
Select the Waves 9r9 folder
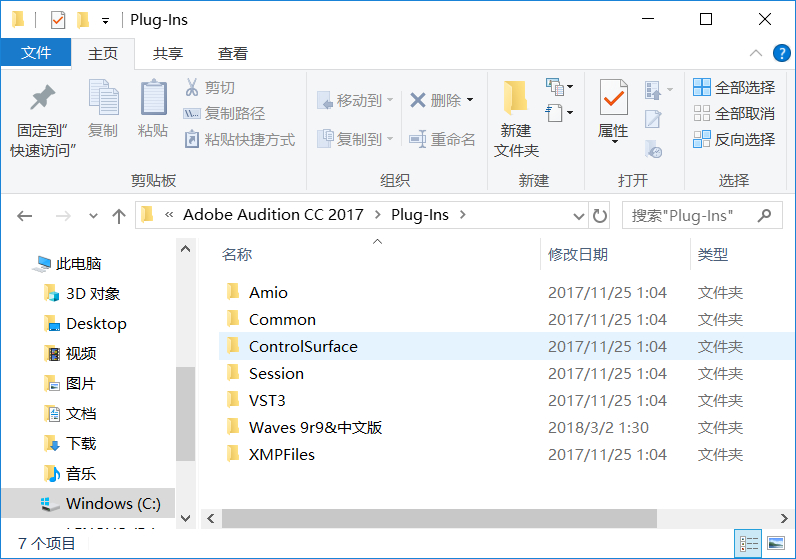[x=315, y=428]
